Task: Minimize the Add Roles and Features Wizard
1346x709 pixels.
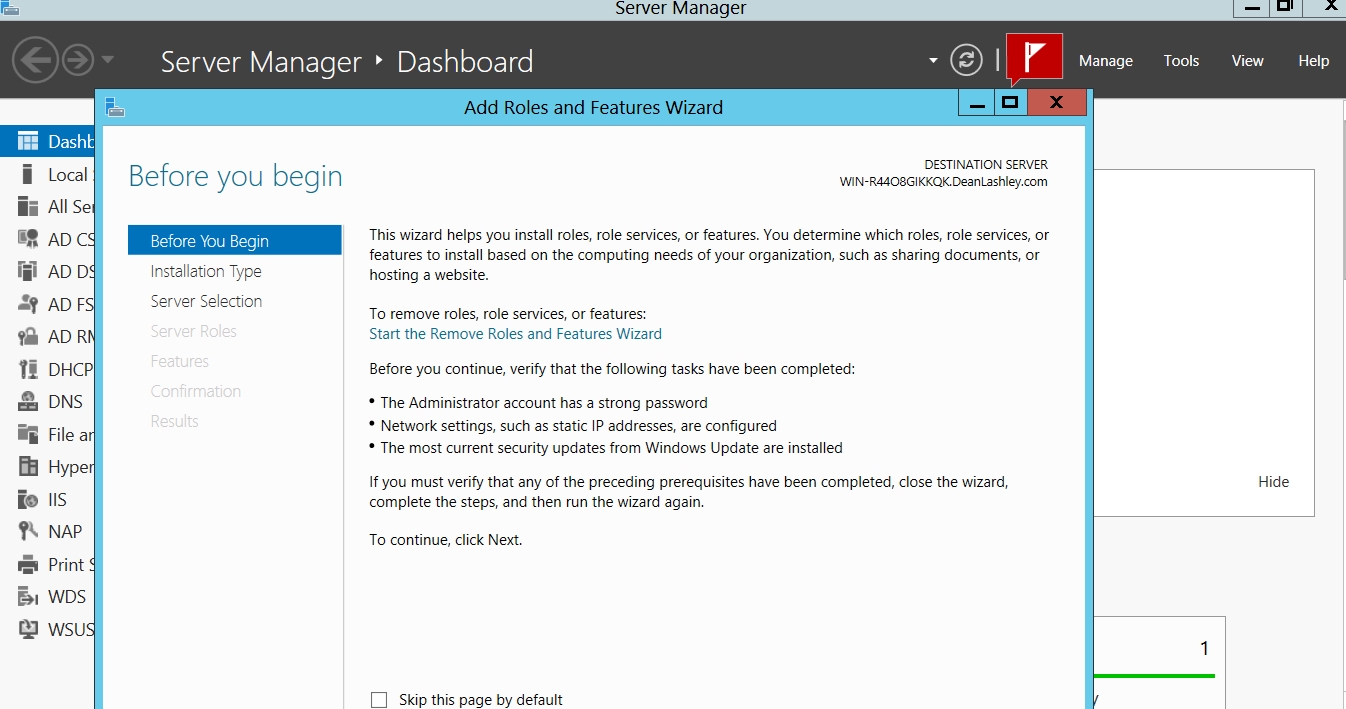Action: pos(976,102)
